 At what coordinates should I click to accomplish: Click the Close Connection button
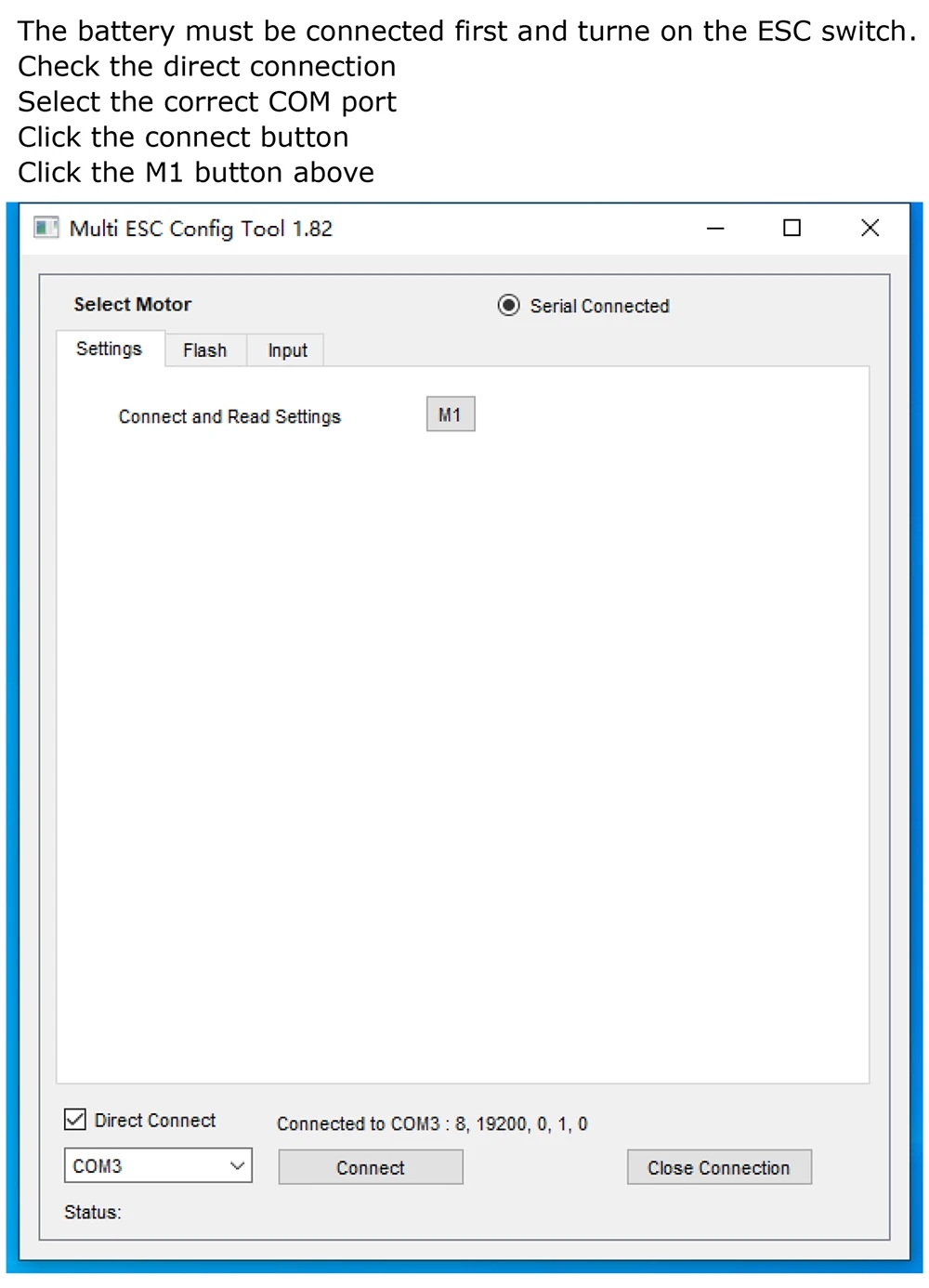tap(719, 1167)
